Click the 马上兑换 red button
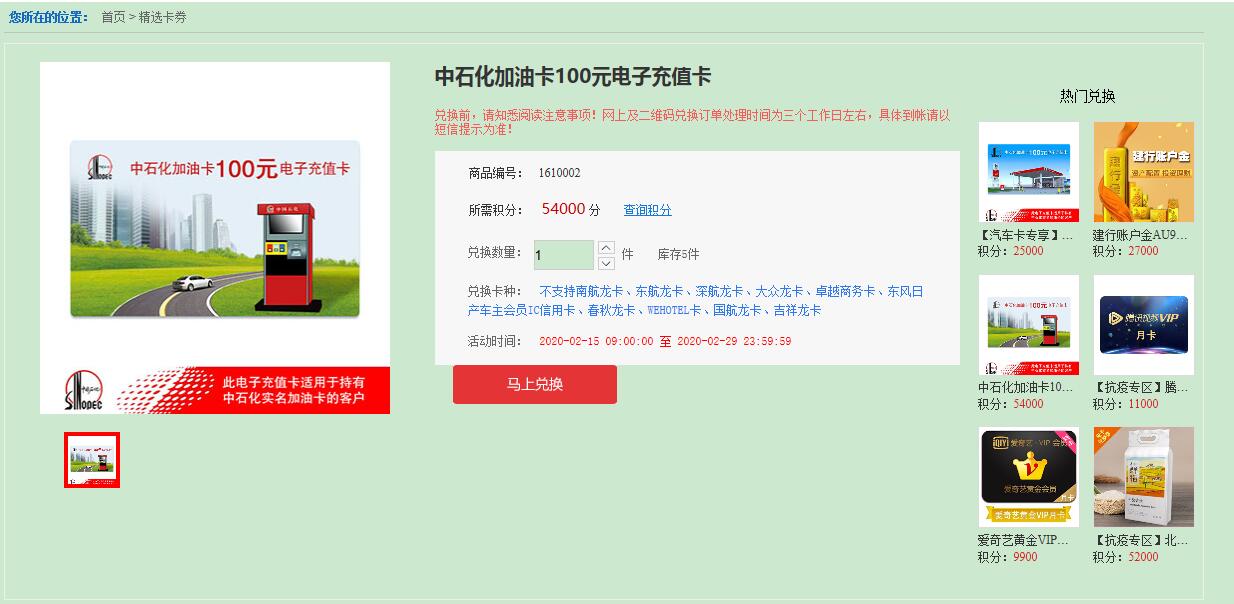Viewport: 1234px width, 604px height. click(x=535, y=384)
